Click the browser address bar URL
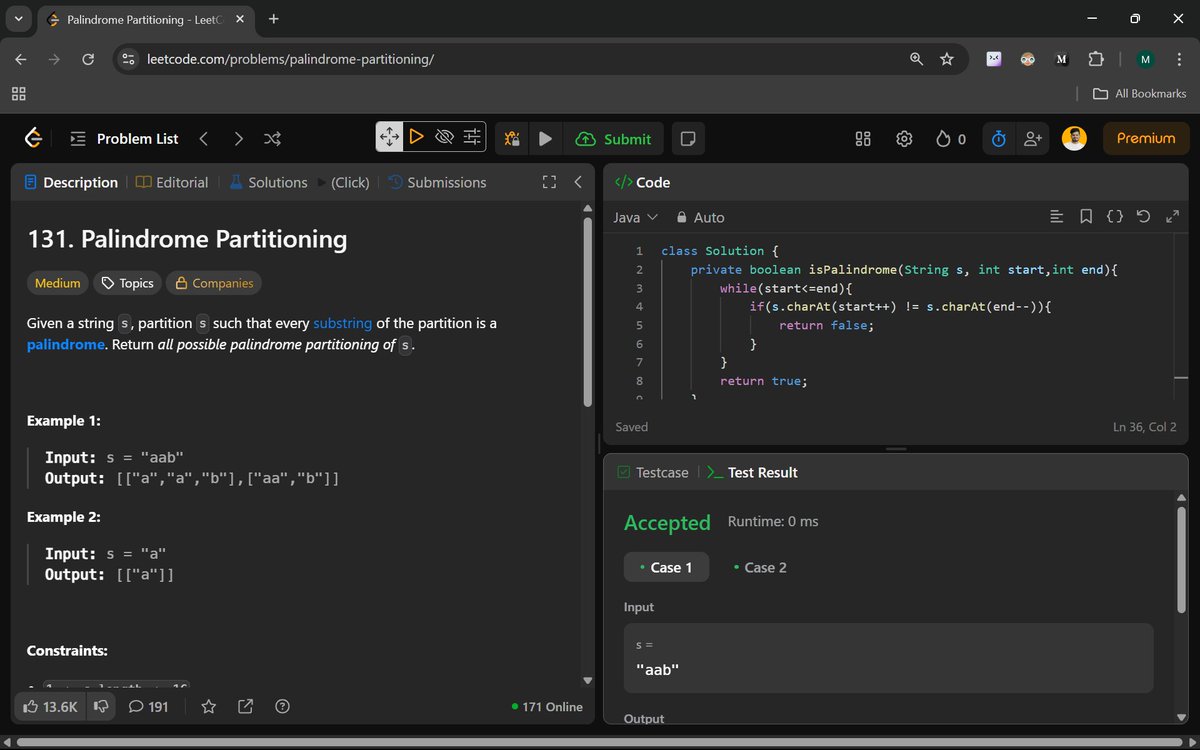The height and width of the screenshot is (750, 1200). pos(291,59)
